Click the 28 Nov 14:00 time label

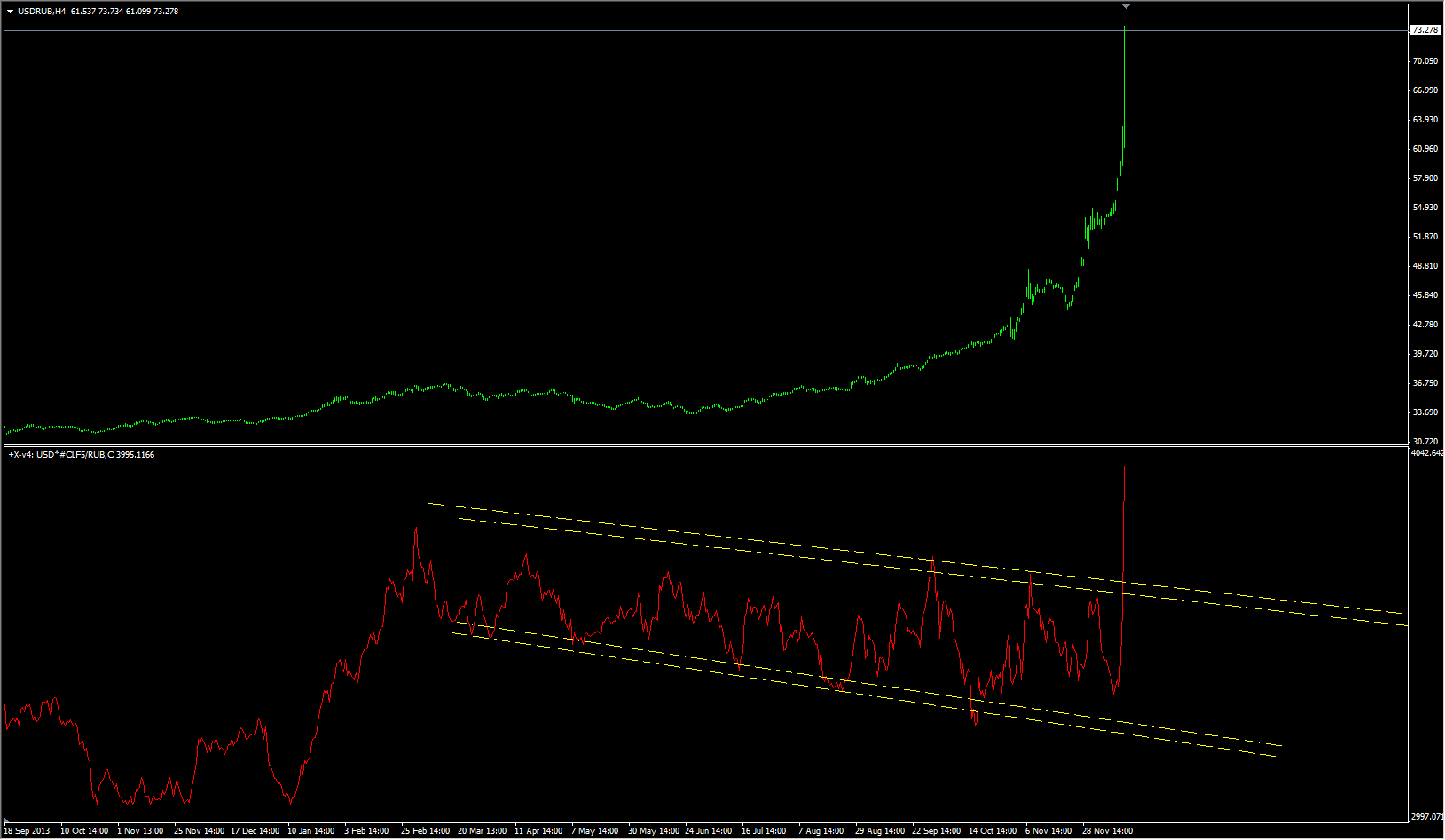(x=1107, y=831)
